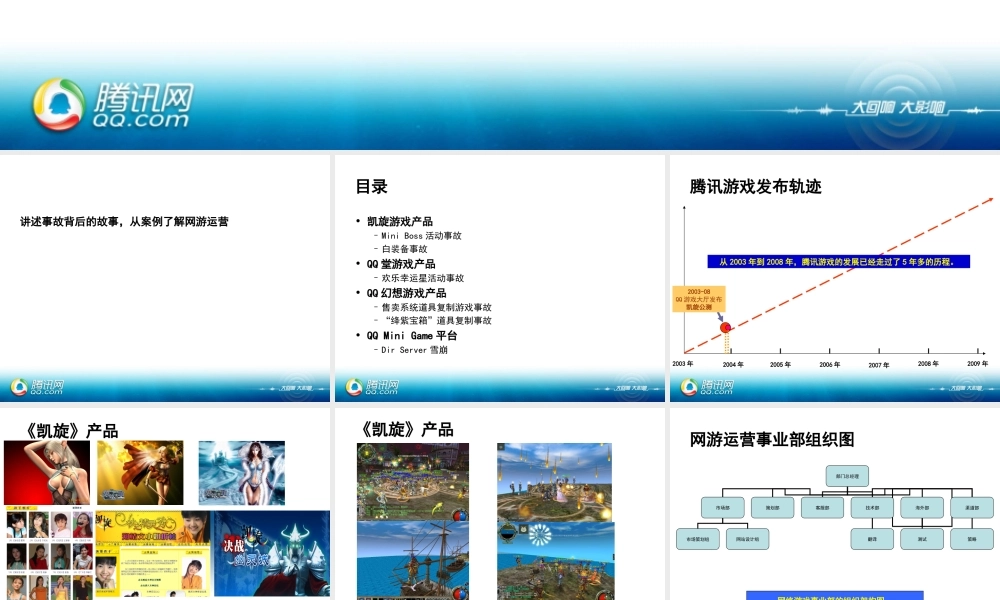This screenshot has height=600, width=1000.
Task: Click the orange 2003-08 callout box
Action: 699,299
